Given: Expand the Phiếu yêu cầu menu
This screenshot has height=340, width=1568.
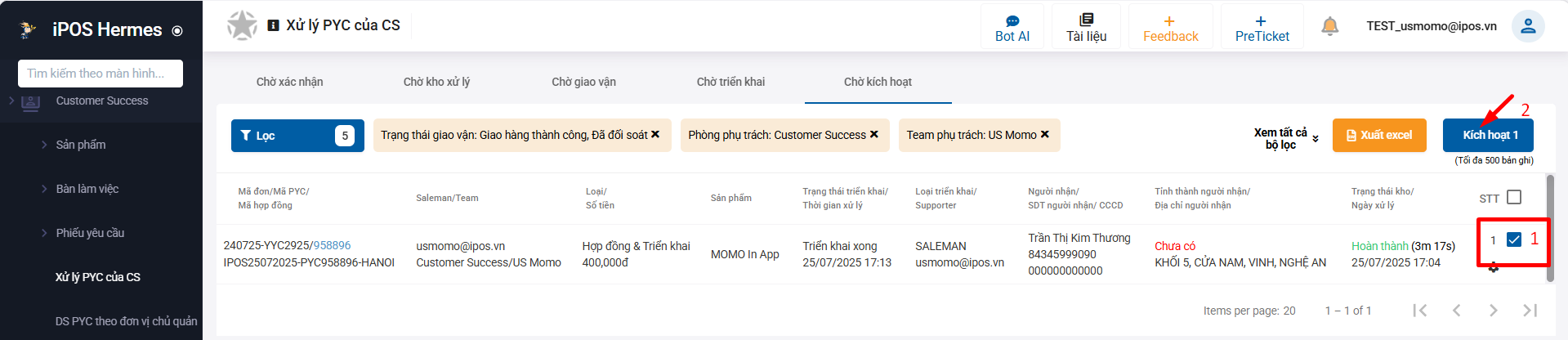Looking at the screenshot, I should 90,233.
